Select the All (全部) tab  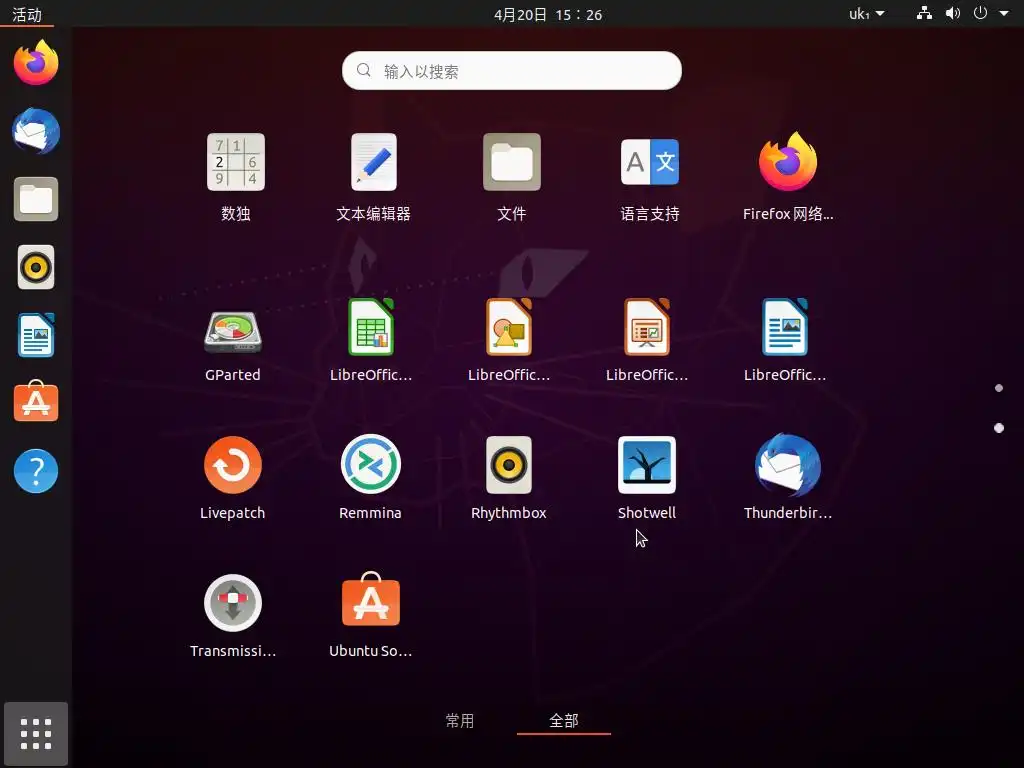click(x=564, y=720)
